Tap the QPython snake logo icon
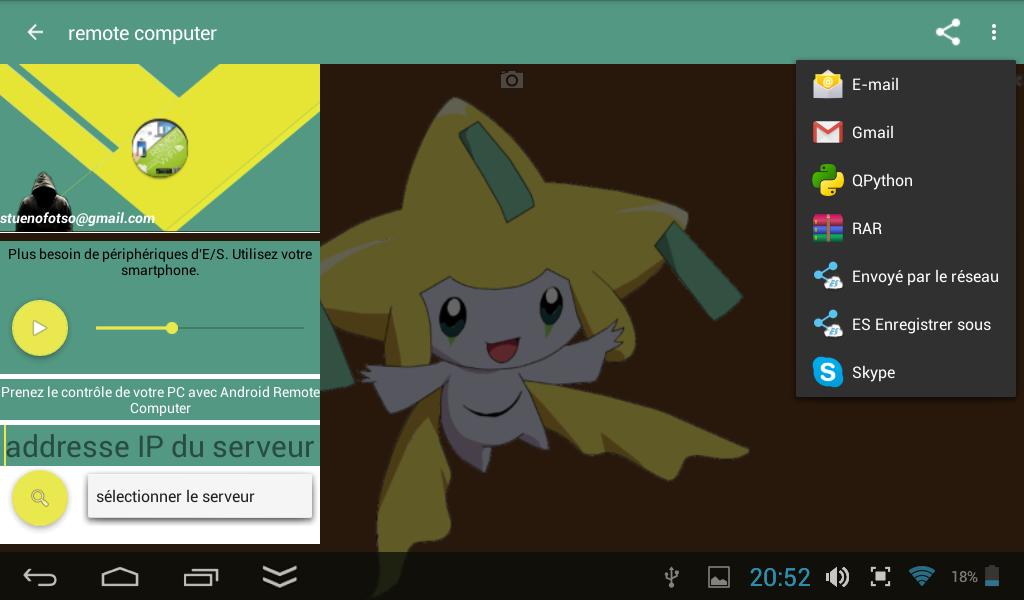 (827, 180)
